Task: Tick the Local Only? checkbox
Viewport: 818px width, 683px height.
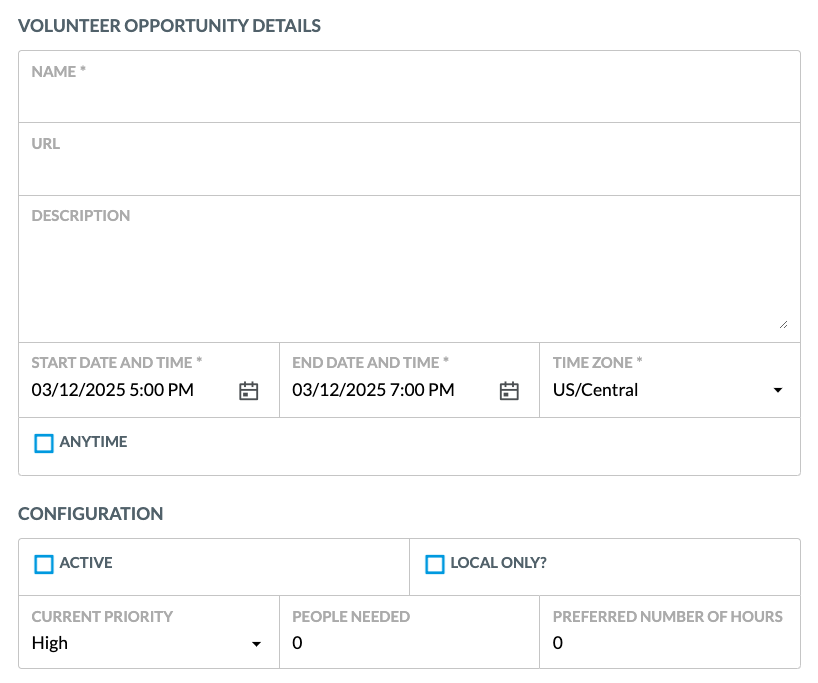Action: pyautogui.click(x=435, y=565)
